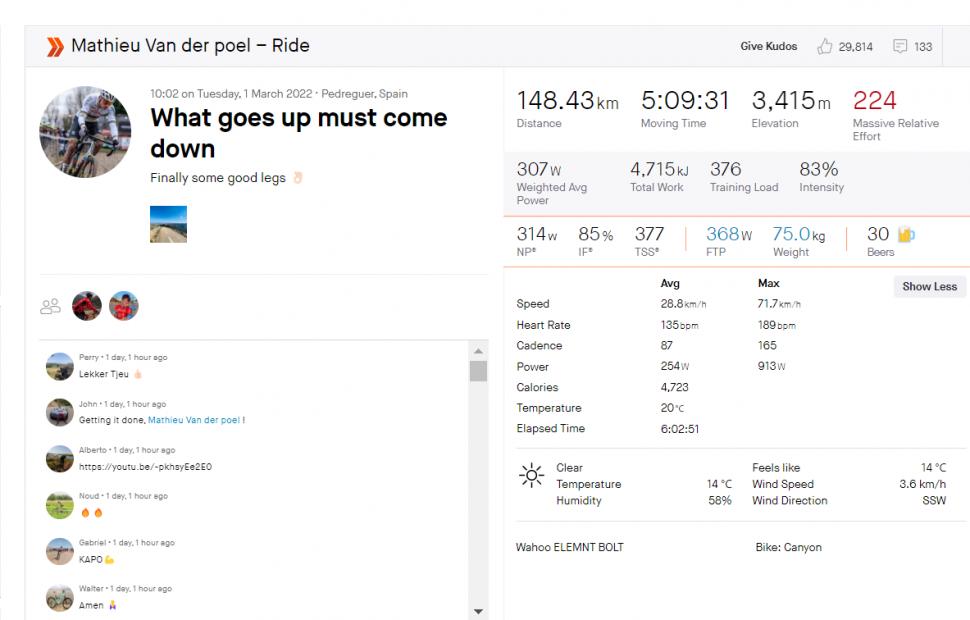Open Gabriel's commenter avatar
970x620 pixels.
pos(59,551)
